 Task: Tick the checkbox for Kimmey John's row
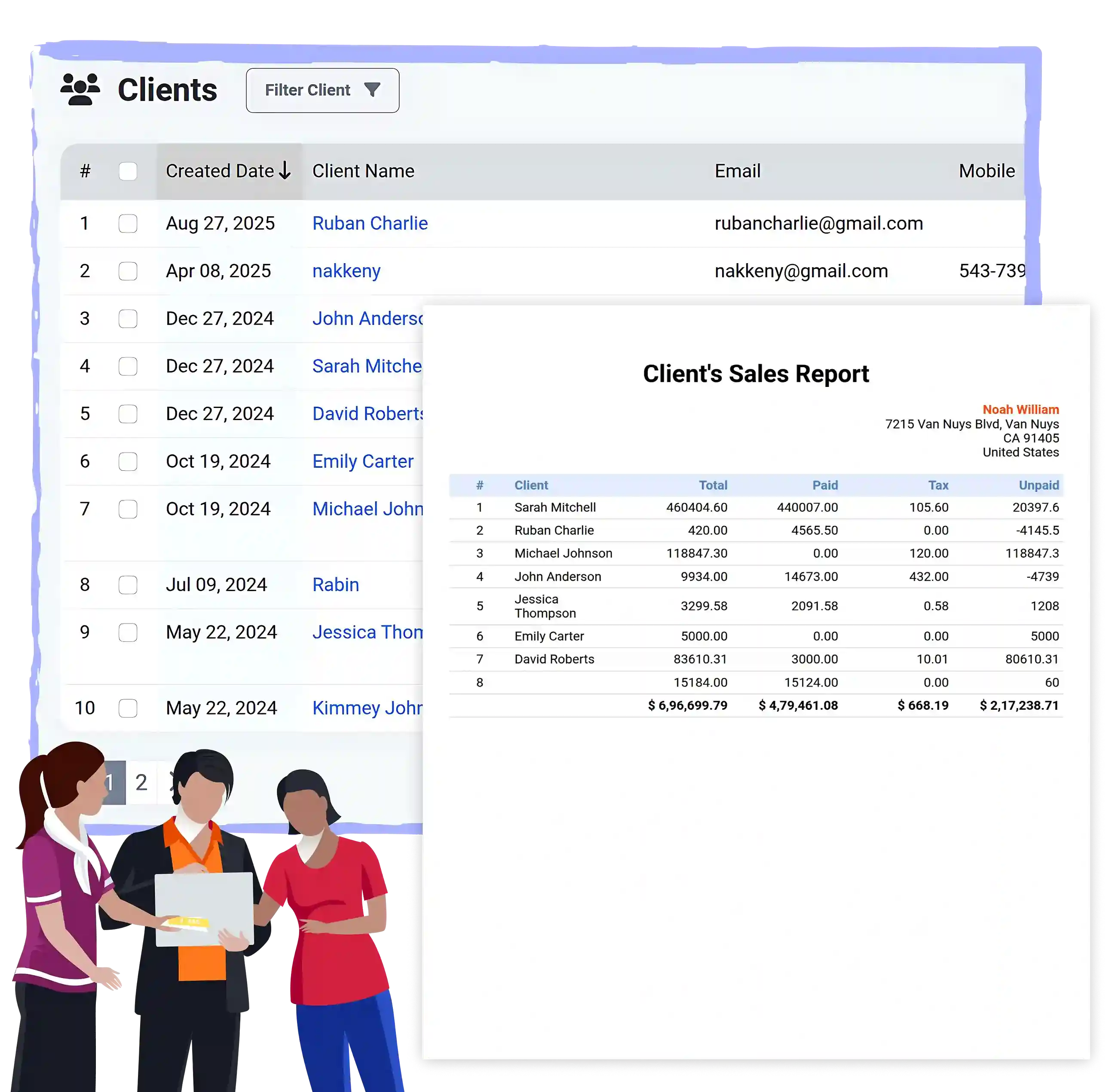(128, 709)
